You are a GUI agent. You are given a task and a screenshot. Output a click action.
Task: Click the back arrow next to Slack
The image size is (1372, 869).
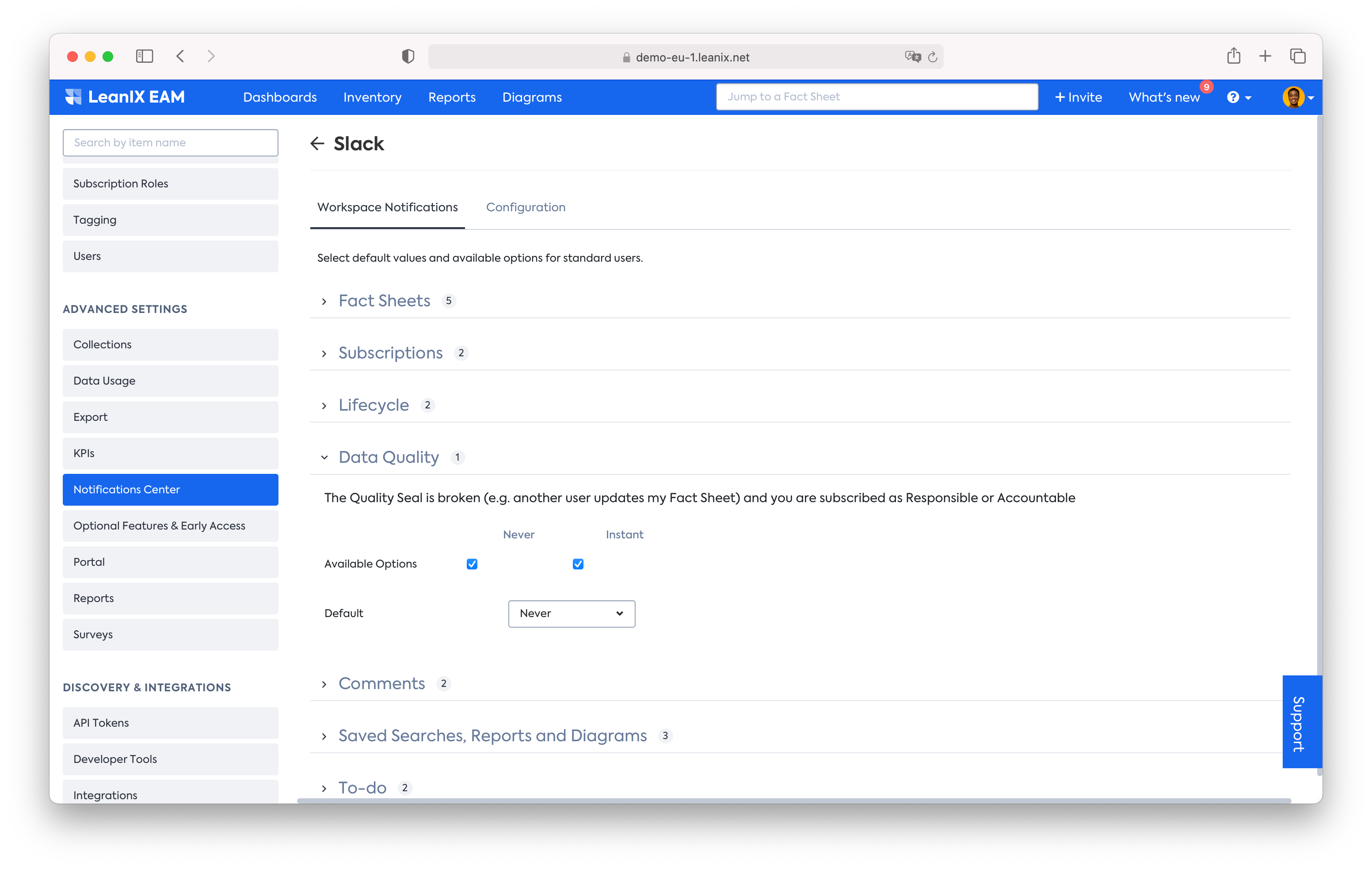point(317,144)
